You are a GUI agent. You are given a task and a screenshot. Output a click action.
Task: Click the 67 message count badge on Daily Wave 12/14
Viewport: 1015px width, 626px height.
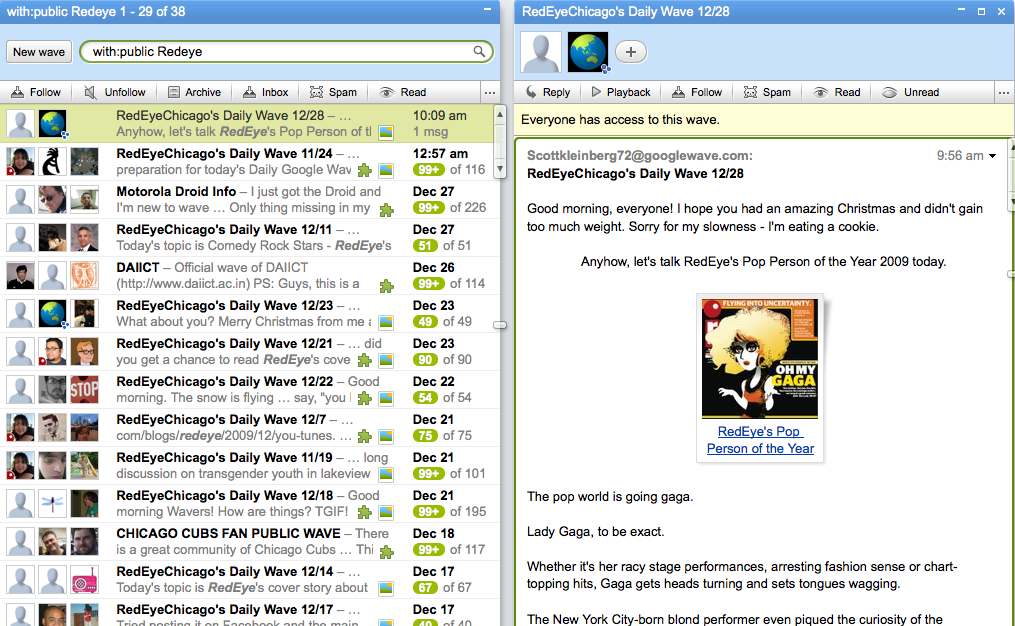(425, 588)
